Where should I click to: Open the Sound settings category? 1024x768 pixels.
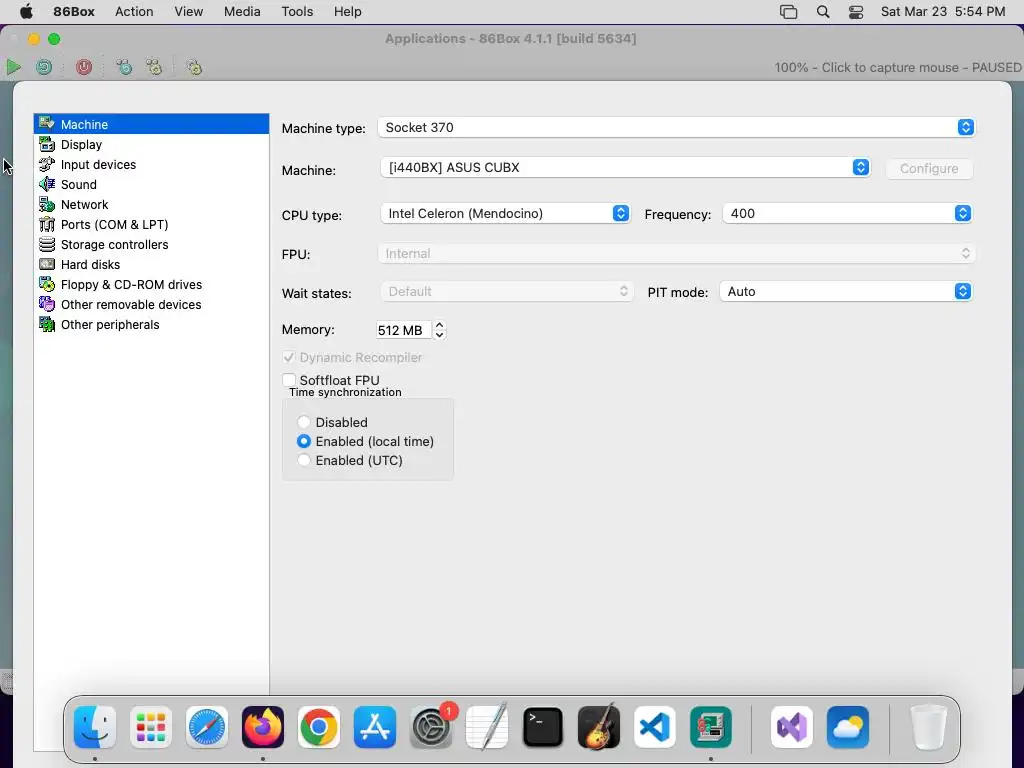(152, 184)
